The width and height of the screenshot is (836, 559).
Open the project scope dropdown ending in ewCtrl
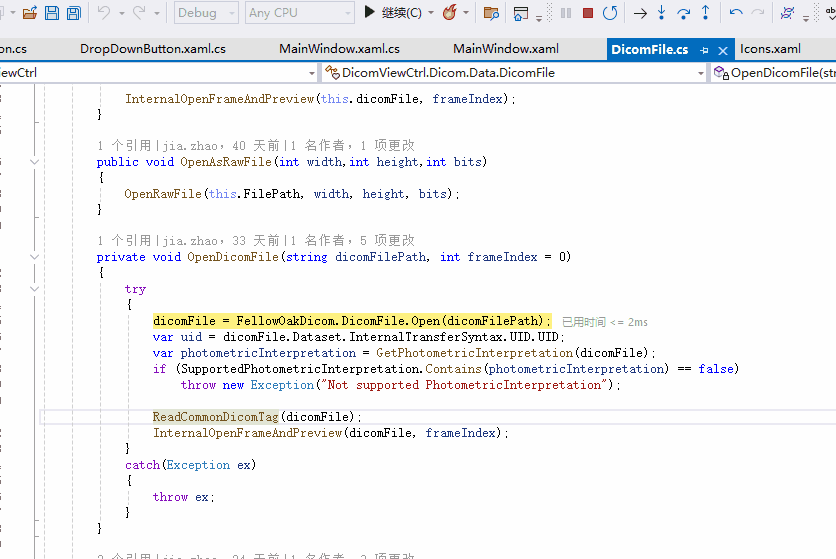pyautogui.click(x=159, y=73)
